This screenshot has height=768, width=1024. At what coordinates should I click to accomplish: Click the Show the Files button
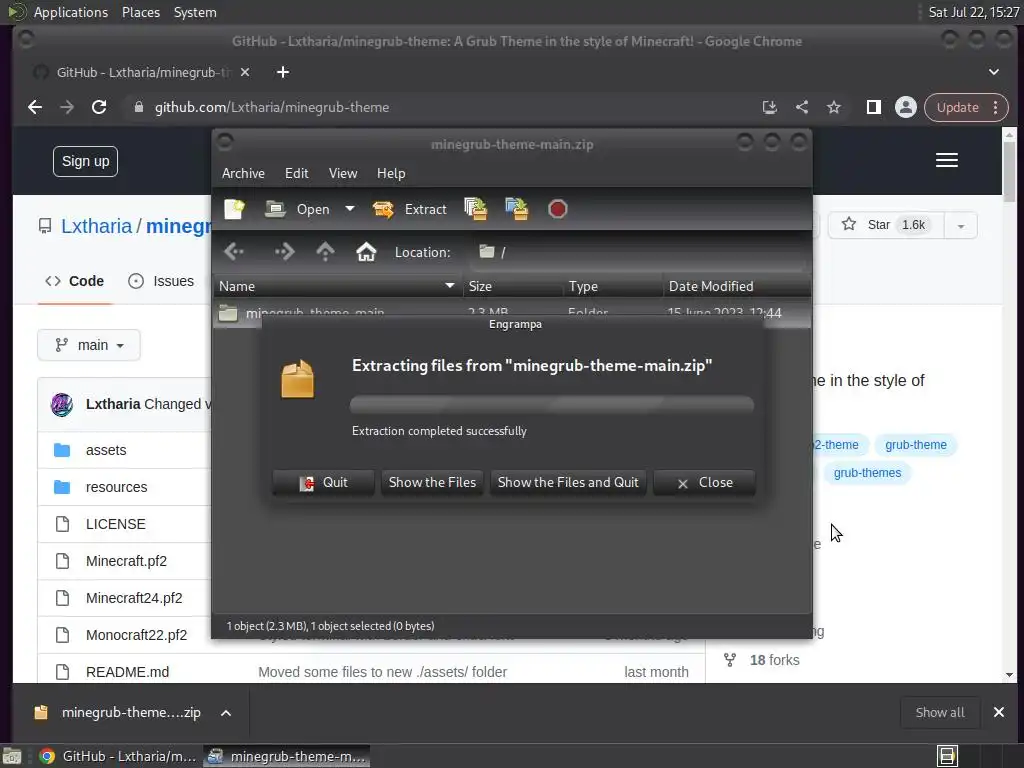tap(432, 483)
